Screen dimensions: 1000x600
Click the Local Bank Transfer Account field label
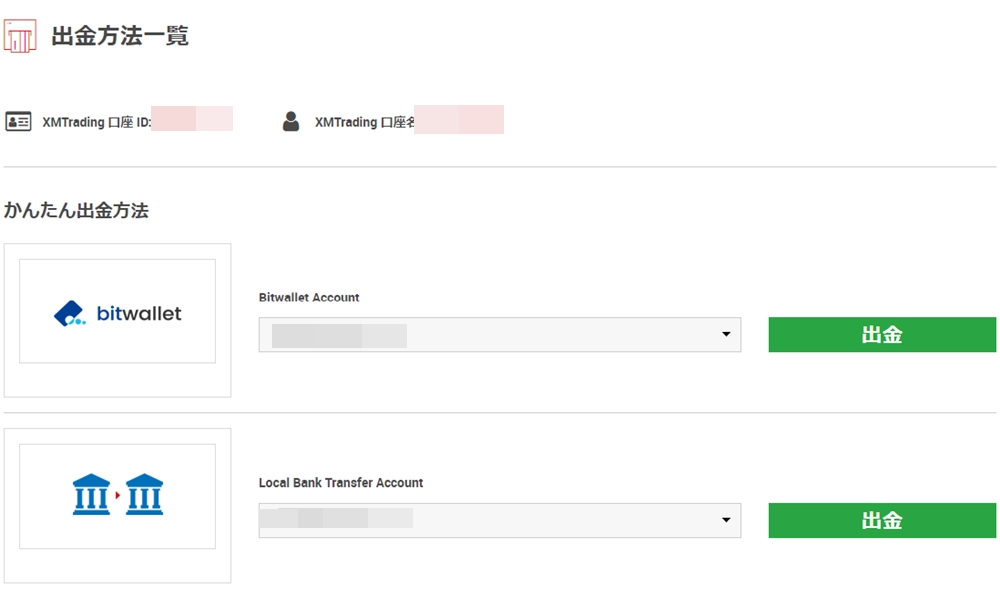(x=341, y=482)
